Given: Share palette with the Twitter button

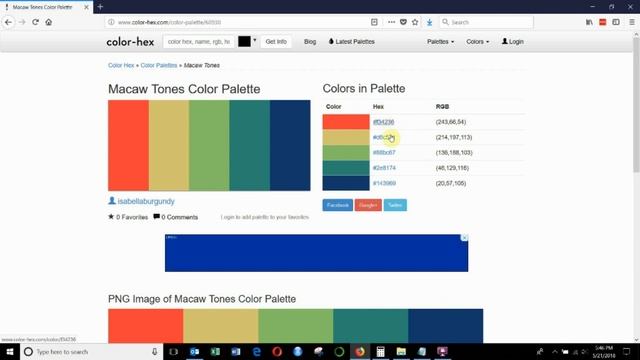Looking at the screenshot, I should 395,205.
